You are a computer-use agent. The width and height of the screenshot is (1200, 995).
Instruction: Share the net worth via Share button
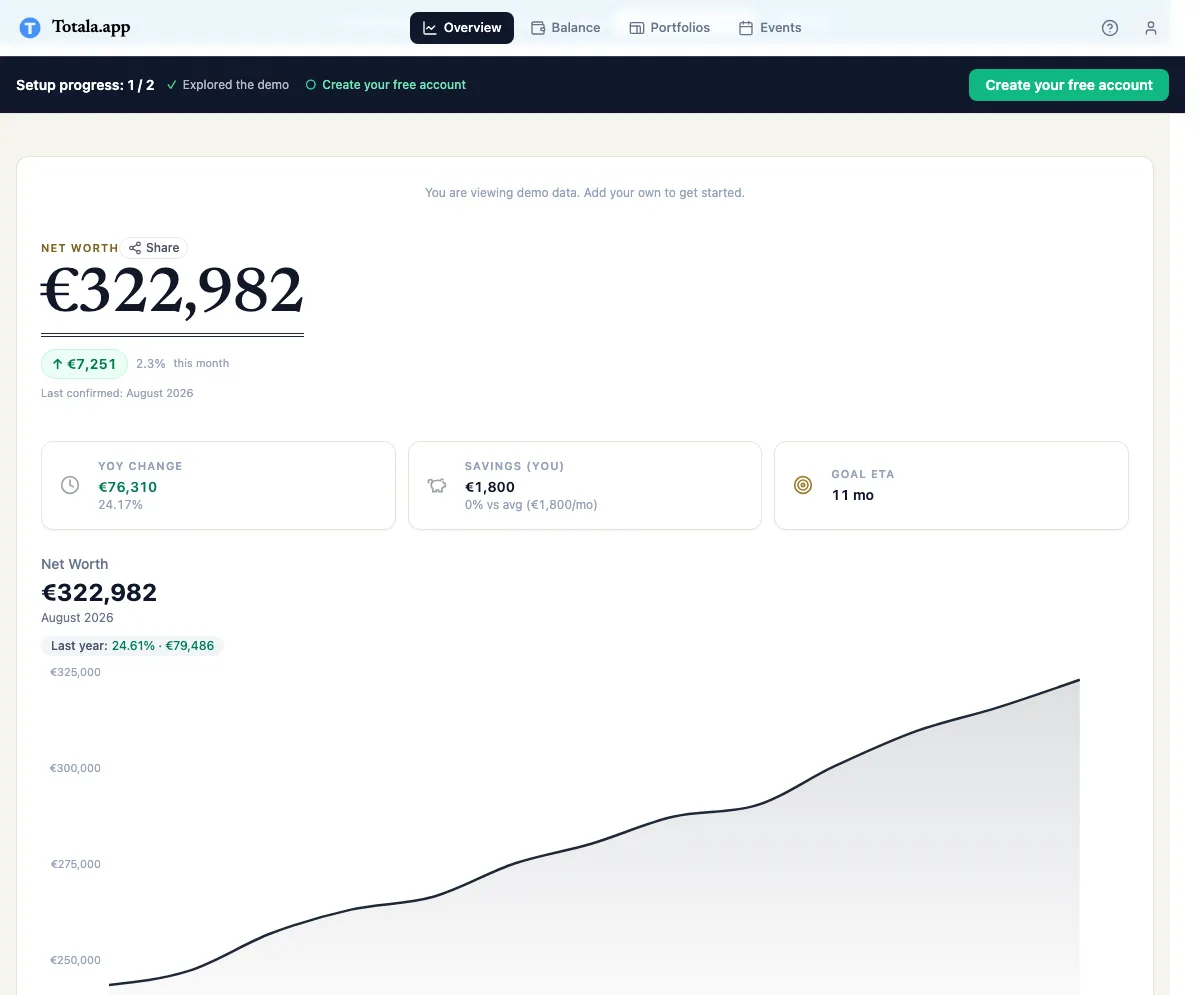click(154, 248)
